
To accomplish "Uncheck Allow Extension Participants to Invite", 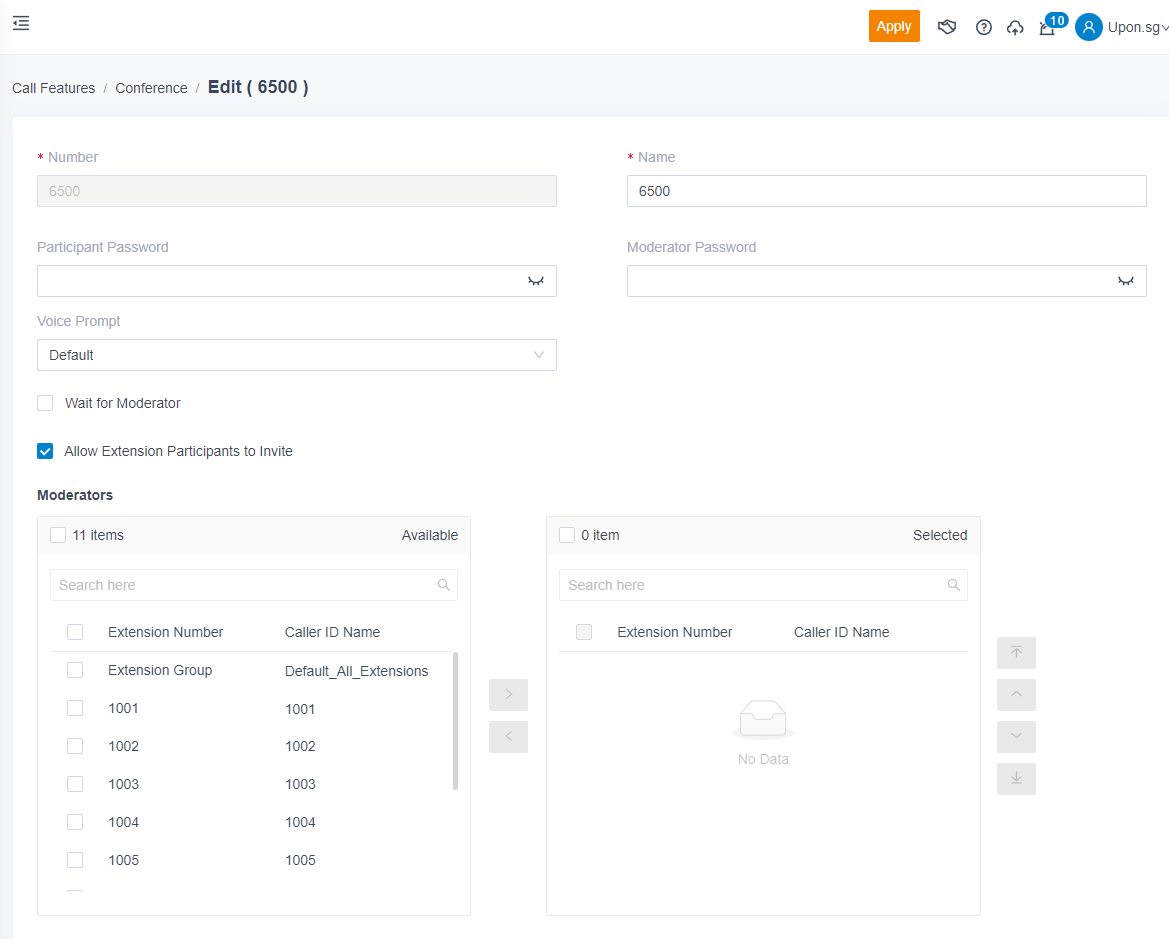I will [x=45, y=451].
